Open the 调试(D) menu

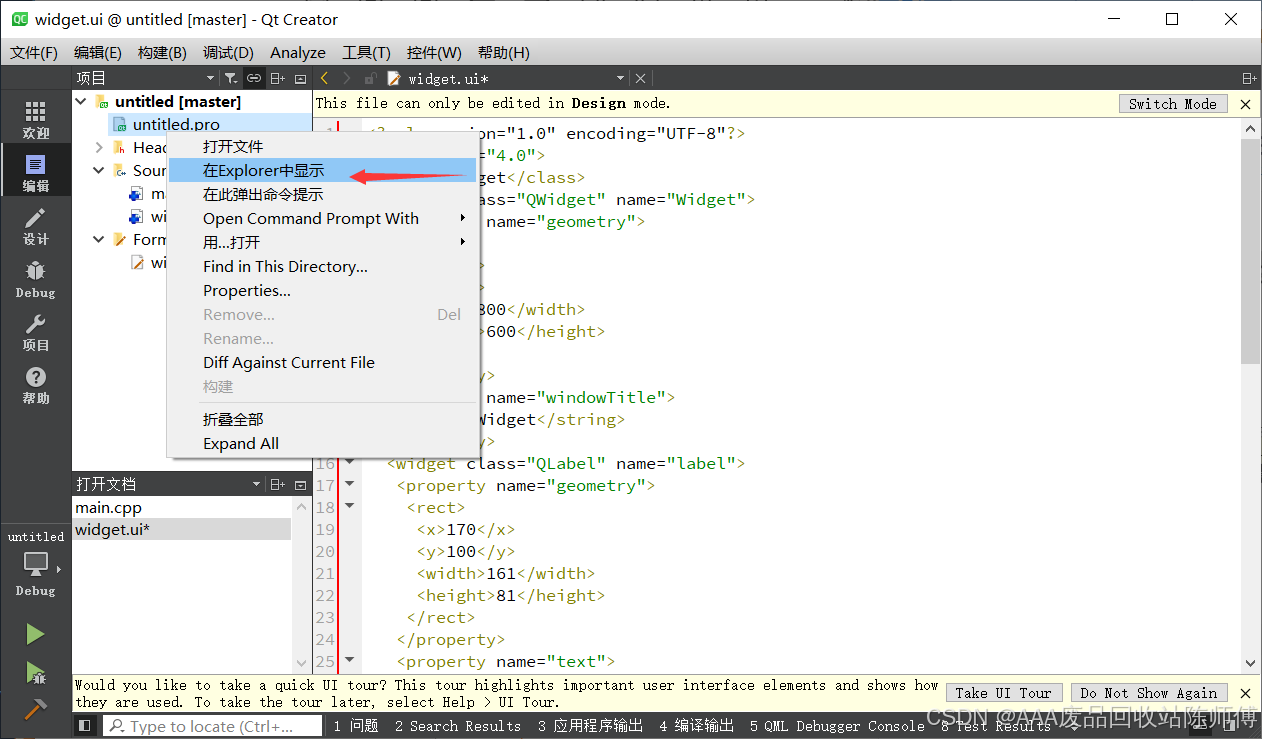tap(227, 52)
